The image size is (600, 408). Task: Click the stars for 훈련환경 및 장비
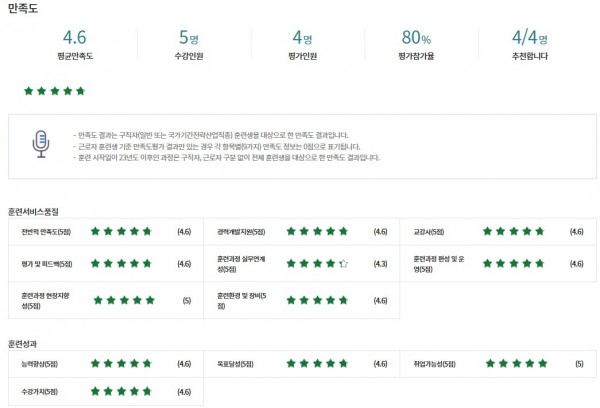click(317, 300)
